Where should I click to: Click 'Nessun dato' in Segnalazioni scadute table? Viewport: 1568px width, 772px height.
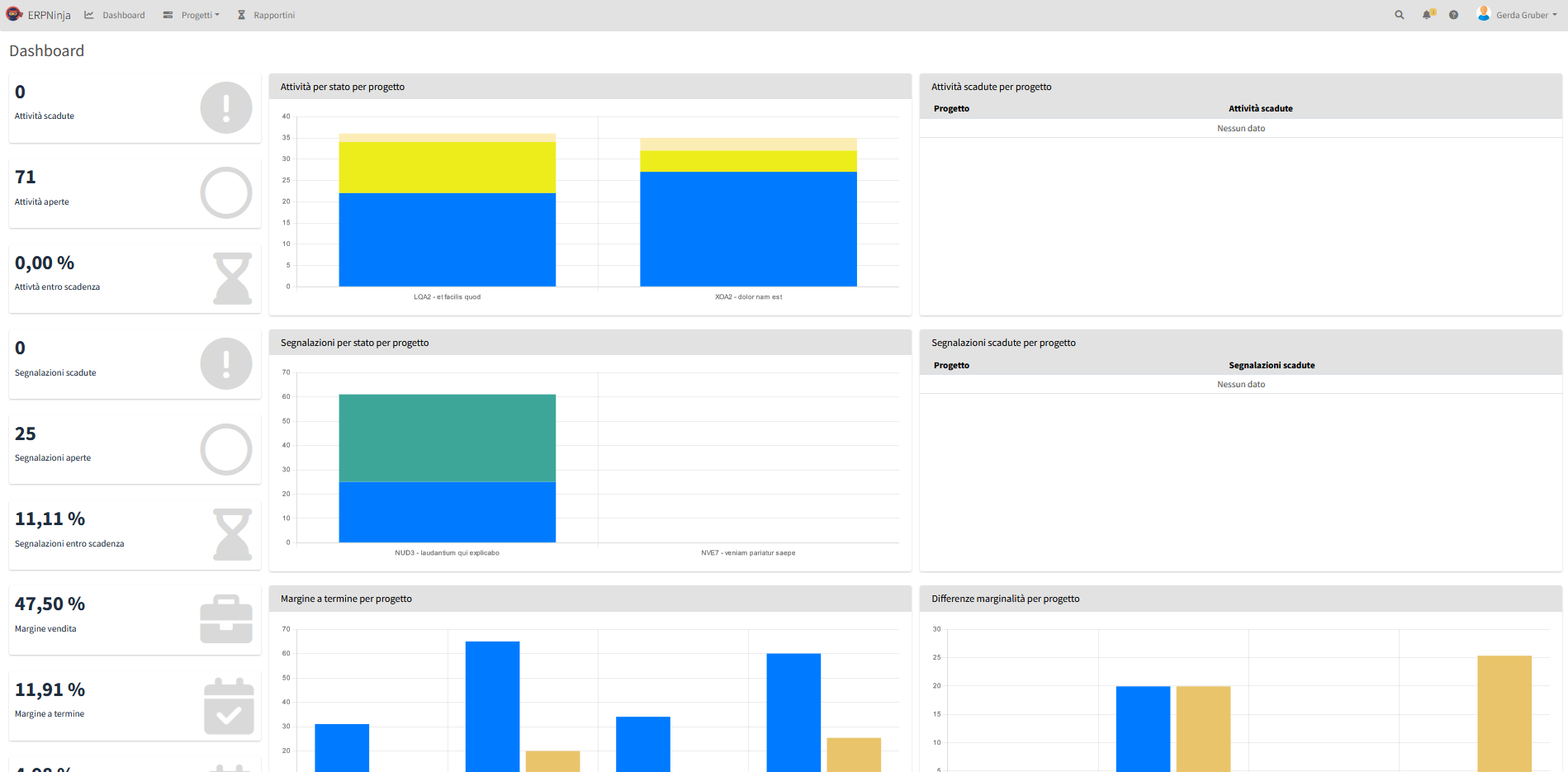click(1241, 384)
